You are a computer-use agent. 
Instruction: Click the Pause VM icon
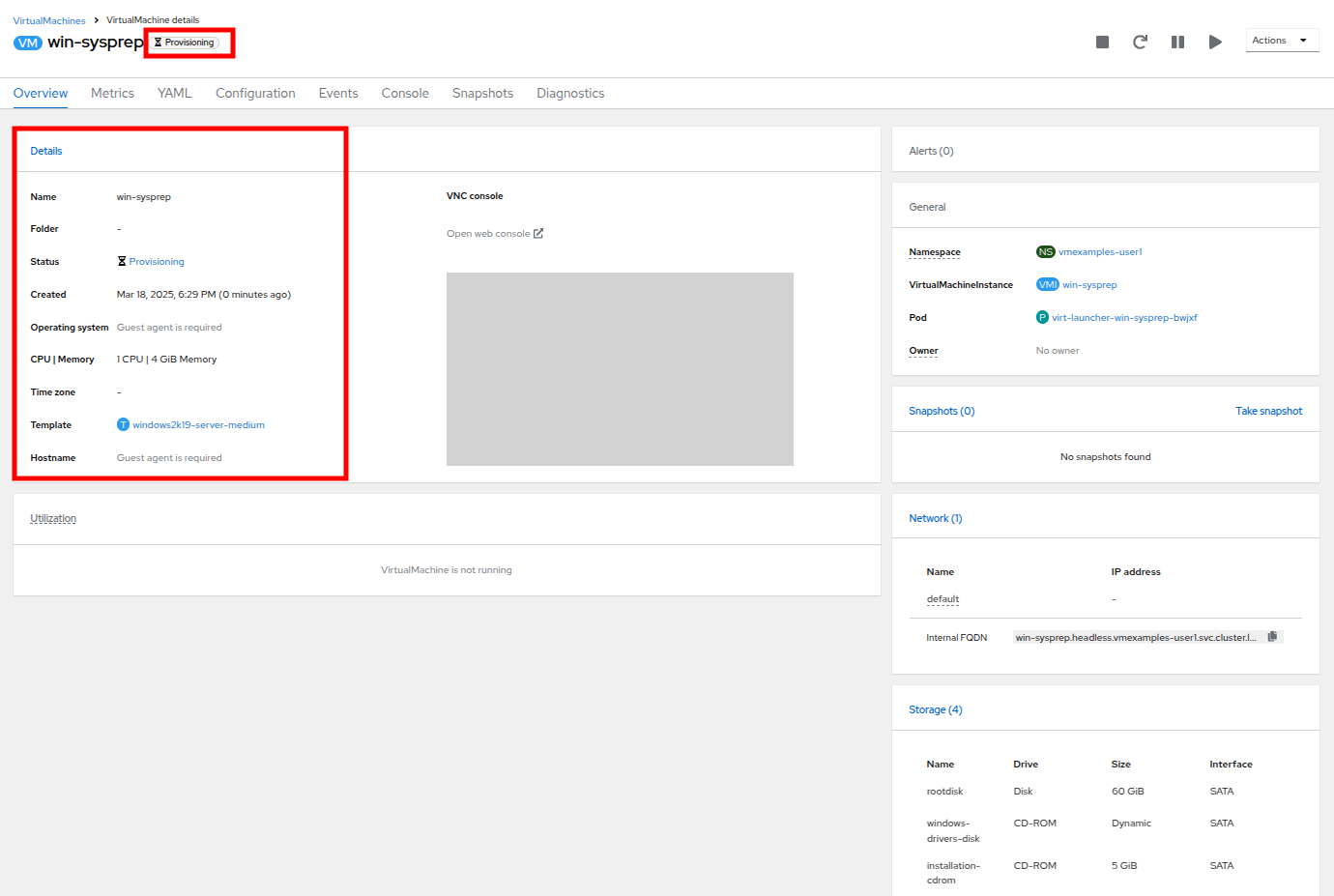(1177, 42)
